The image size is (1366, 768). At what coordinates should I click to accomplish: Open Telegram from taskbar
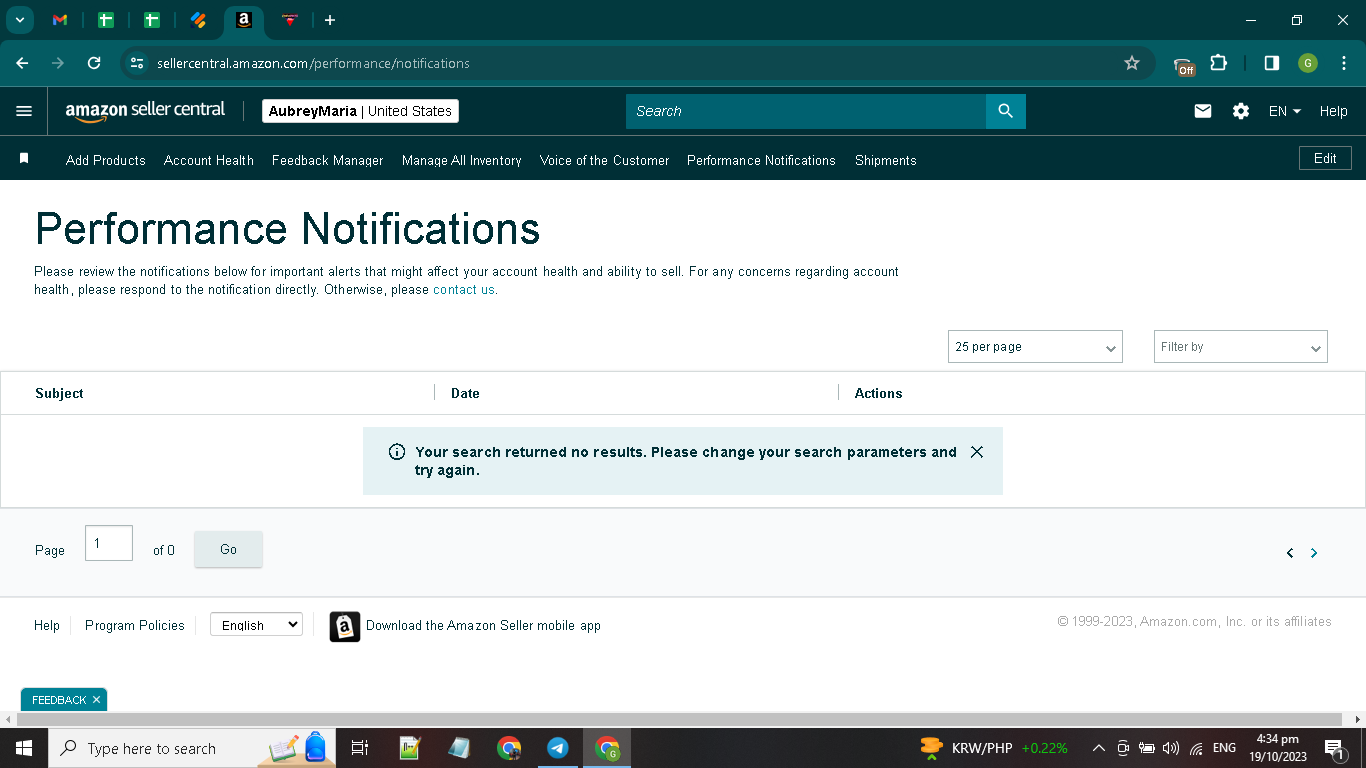pos(558,748)
